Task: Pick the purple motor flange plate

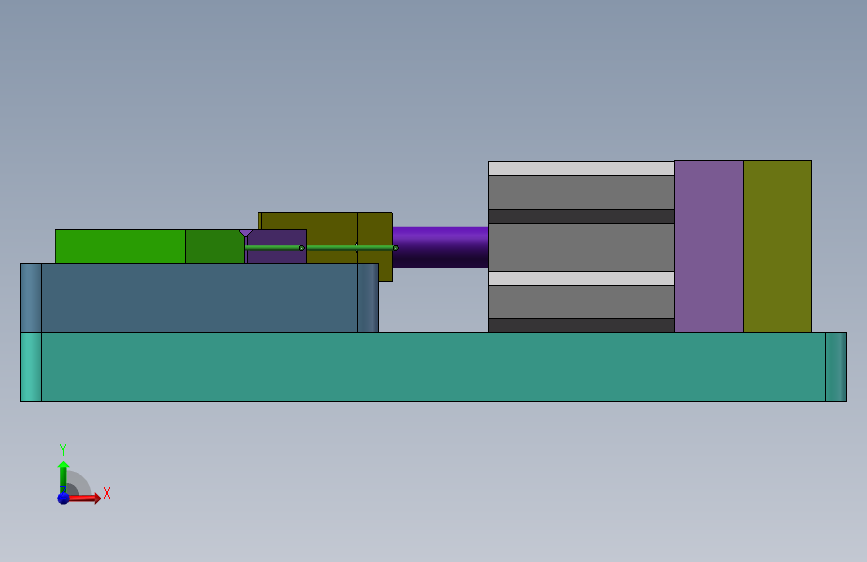Action: pyautogui.click(x=709, y=246)
